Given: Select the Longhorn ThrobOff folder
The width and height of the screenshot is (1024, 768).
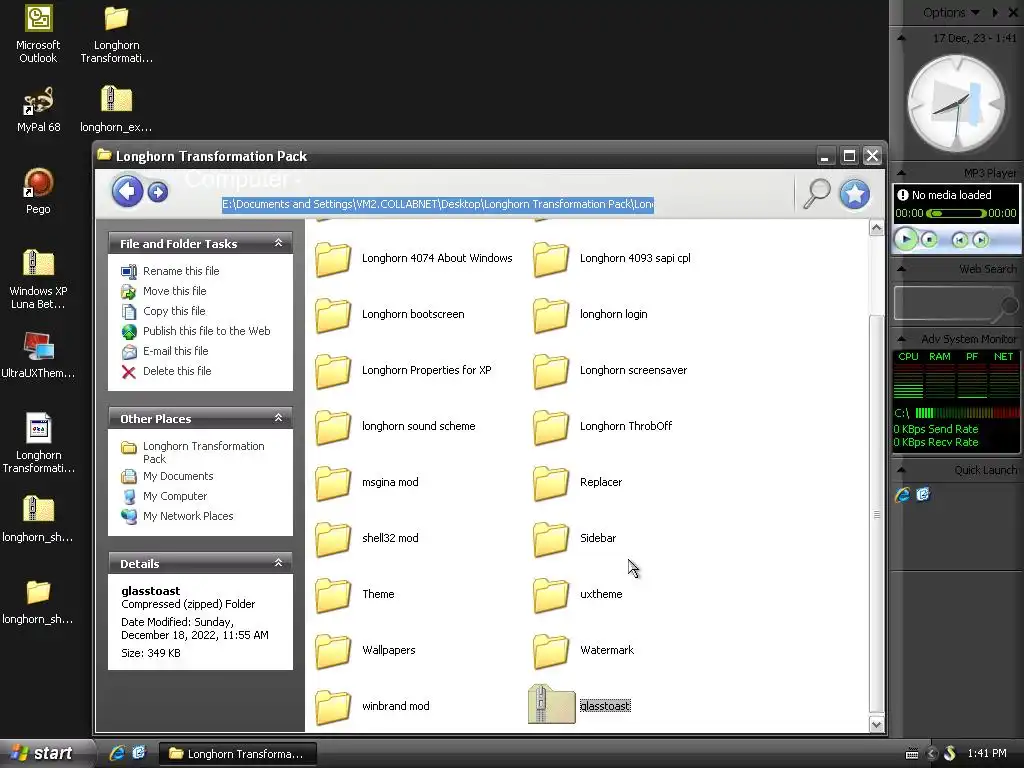Looking at the screenshot, I should pos(603,426).
